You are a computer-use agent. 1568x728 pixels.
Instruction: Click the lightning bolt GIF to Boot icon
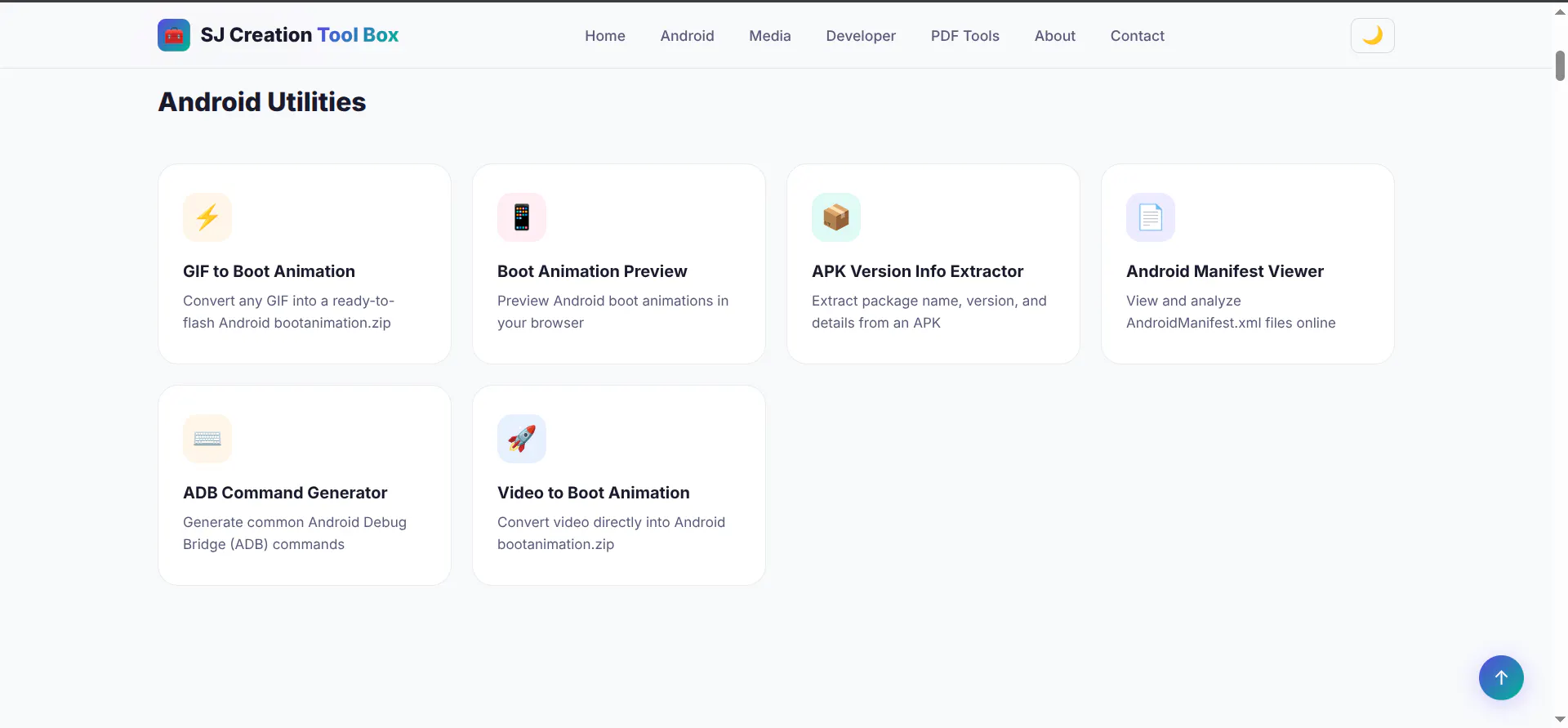[207, 217]
